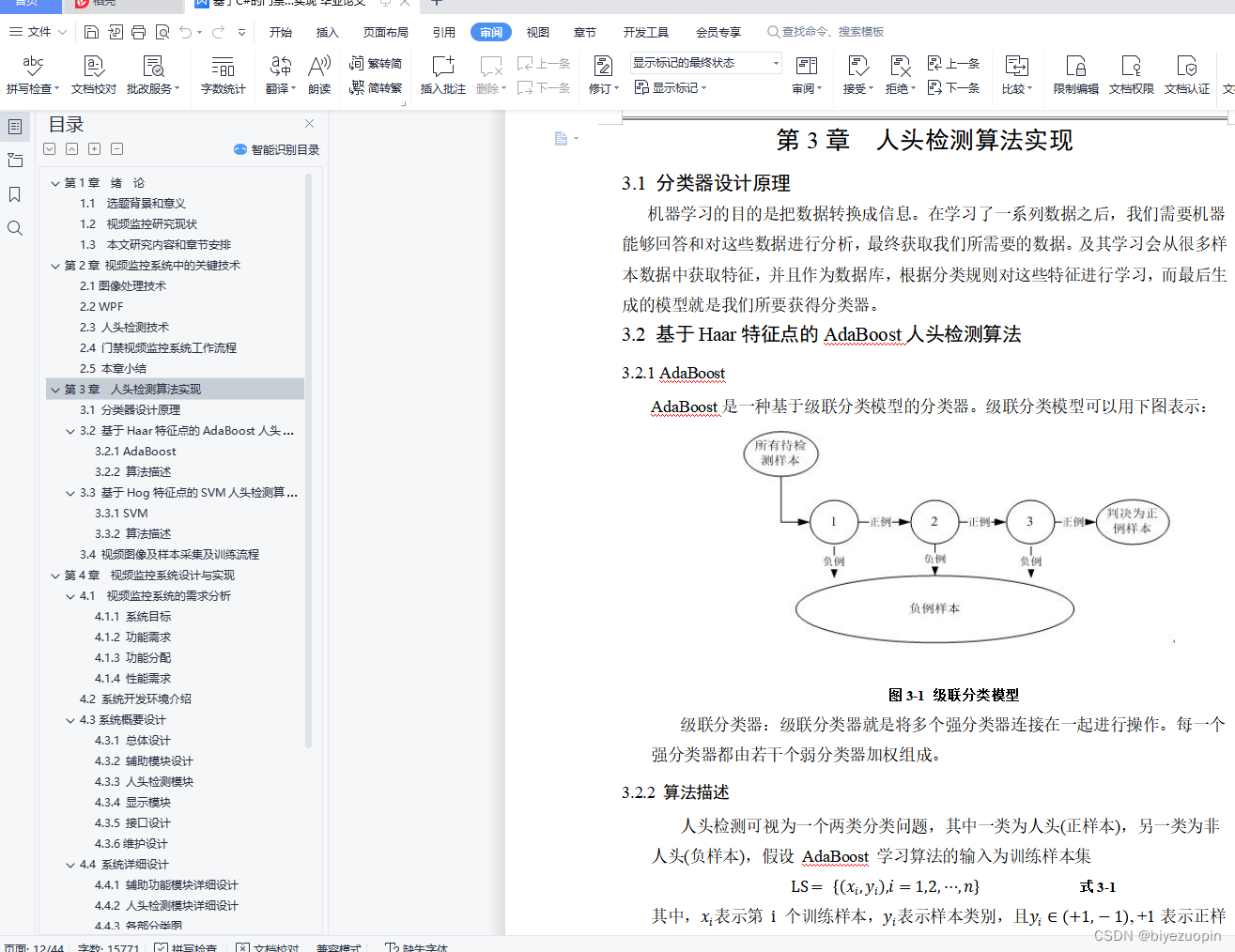
Task: Click the undo arrow icon
Action: click(186, 32)
